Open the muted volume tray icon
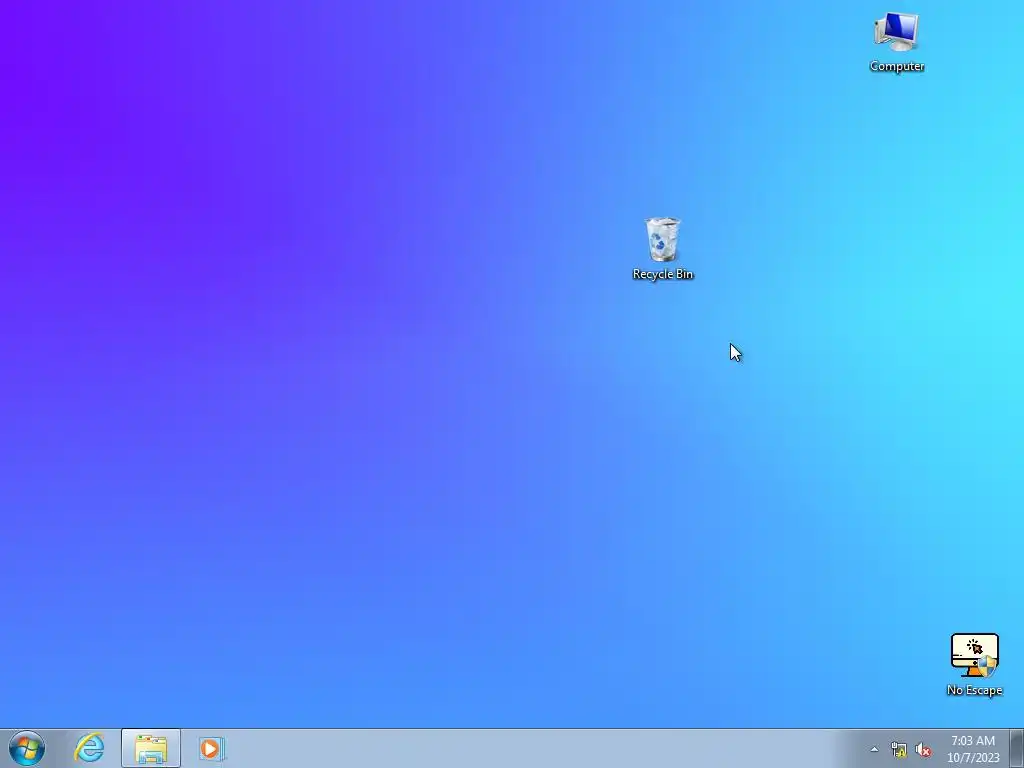The image size is (1024, 768). pos(923,749)
